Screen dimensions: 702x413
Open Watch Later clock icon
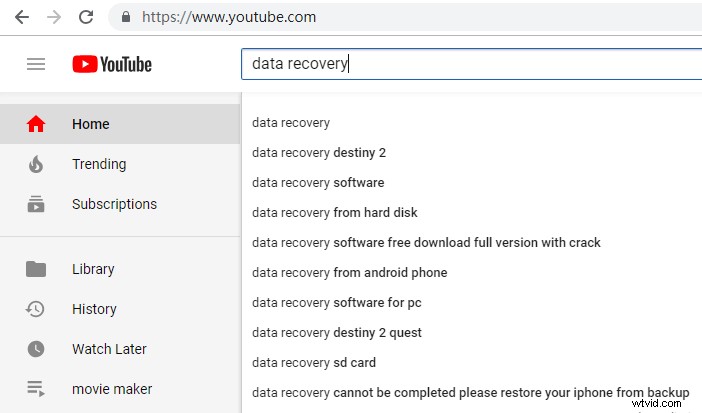(36, 349)
